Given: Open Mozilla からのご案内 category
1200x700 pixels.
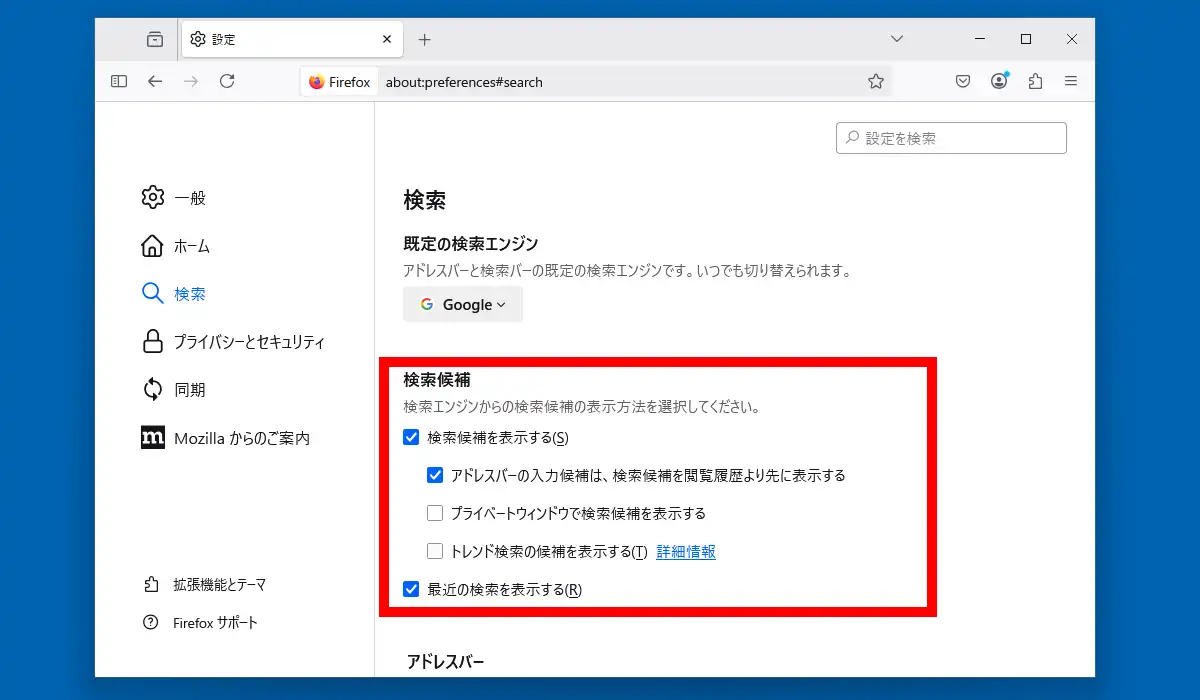Looking at the screenshot, I should pyautogui.click(x=242, y=438).
